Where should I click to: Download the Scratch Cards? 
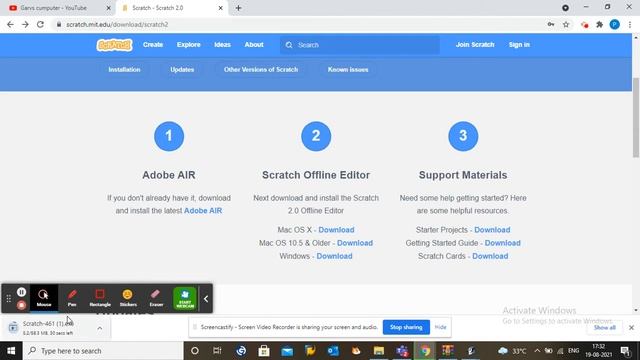tap(490, 256)
